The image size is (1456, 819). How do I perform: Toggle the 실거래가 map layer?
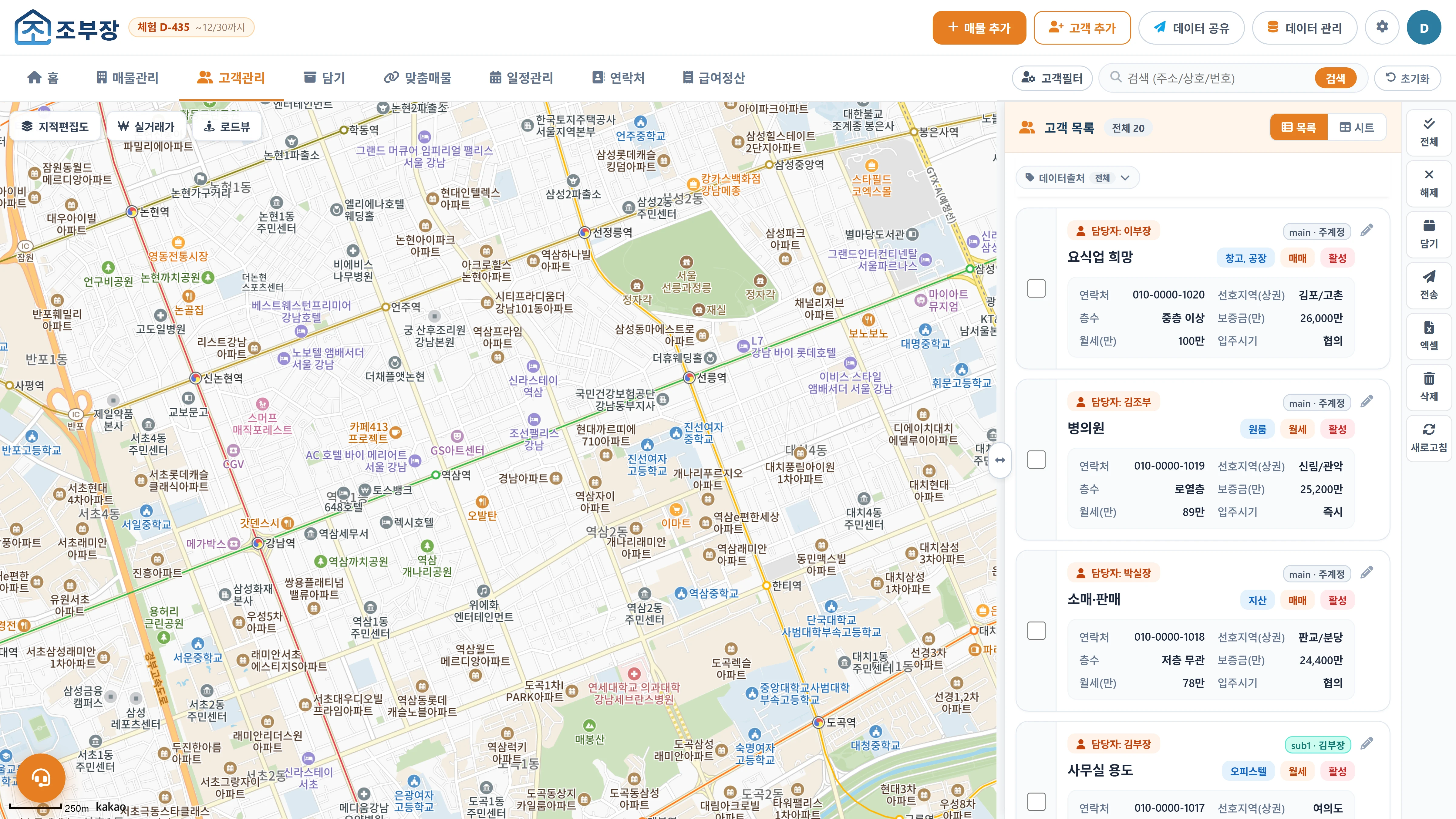pos(146,126)
